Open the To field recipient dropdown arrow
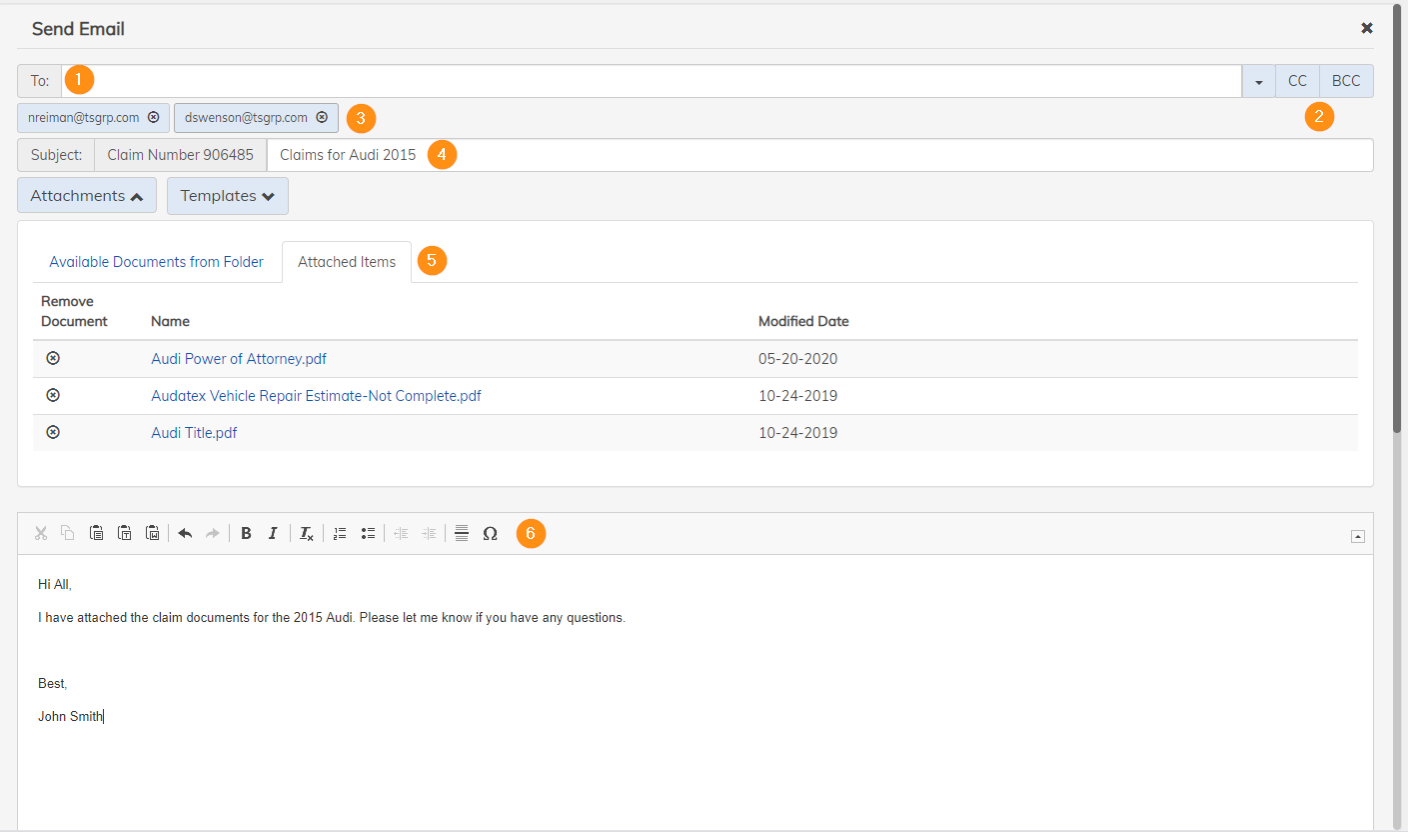This screenshot has width=1408, height=832. (1258, 81)
